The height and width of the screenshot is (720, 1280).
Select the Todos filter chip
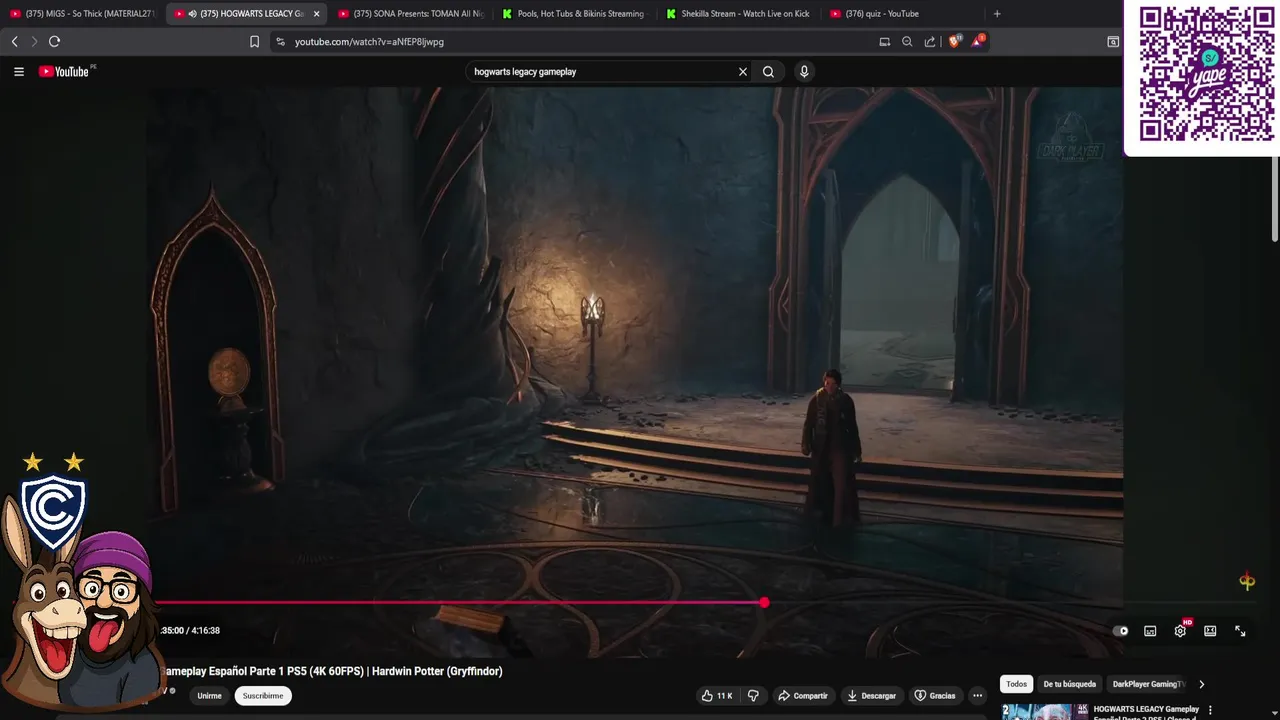[x=1016, y=684]
